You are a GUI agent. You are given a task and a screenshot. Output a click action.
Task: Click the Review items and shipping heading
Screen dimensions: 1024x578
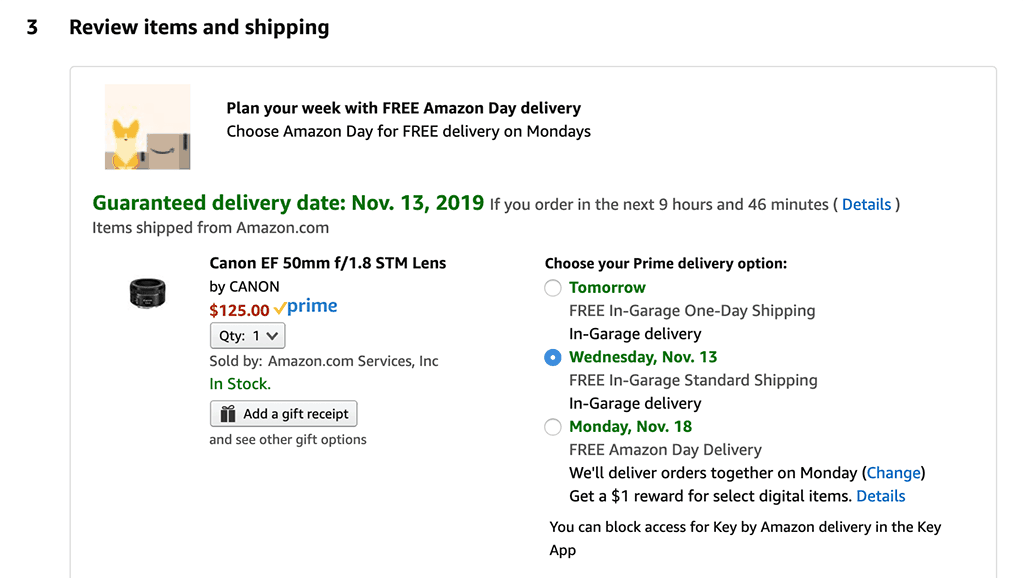click(x=199, y=27)
